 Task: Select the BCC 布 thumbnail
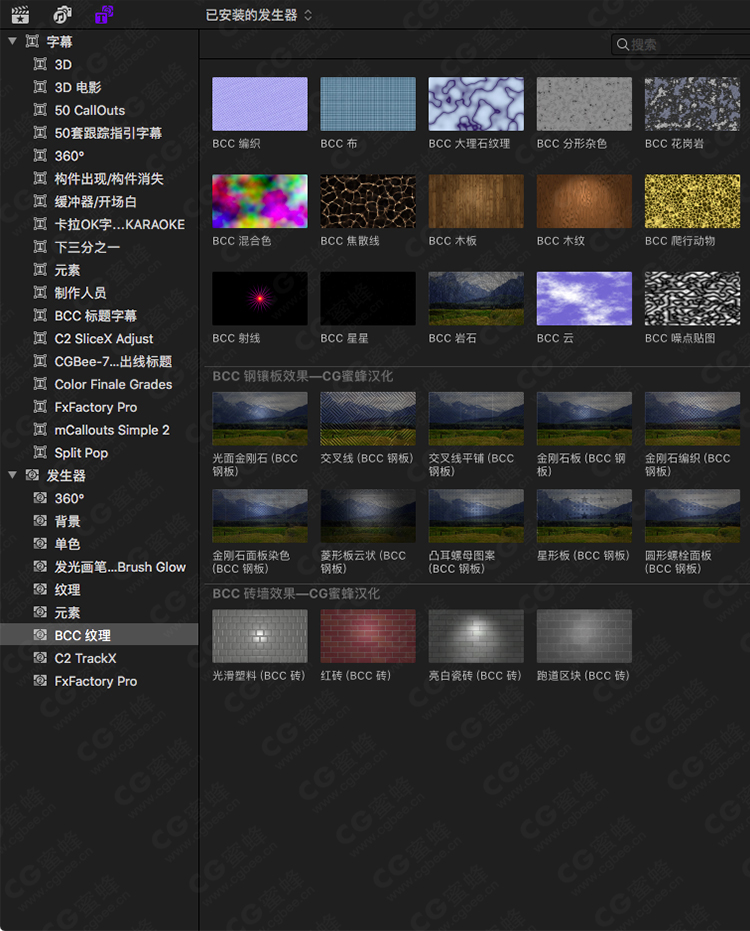click(x=368, y=104)
